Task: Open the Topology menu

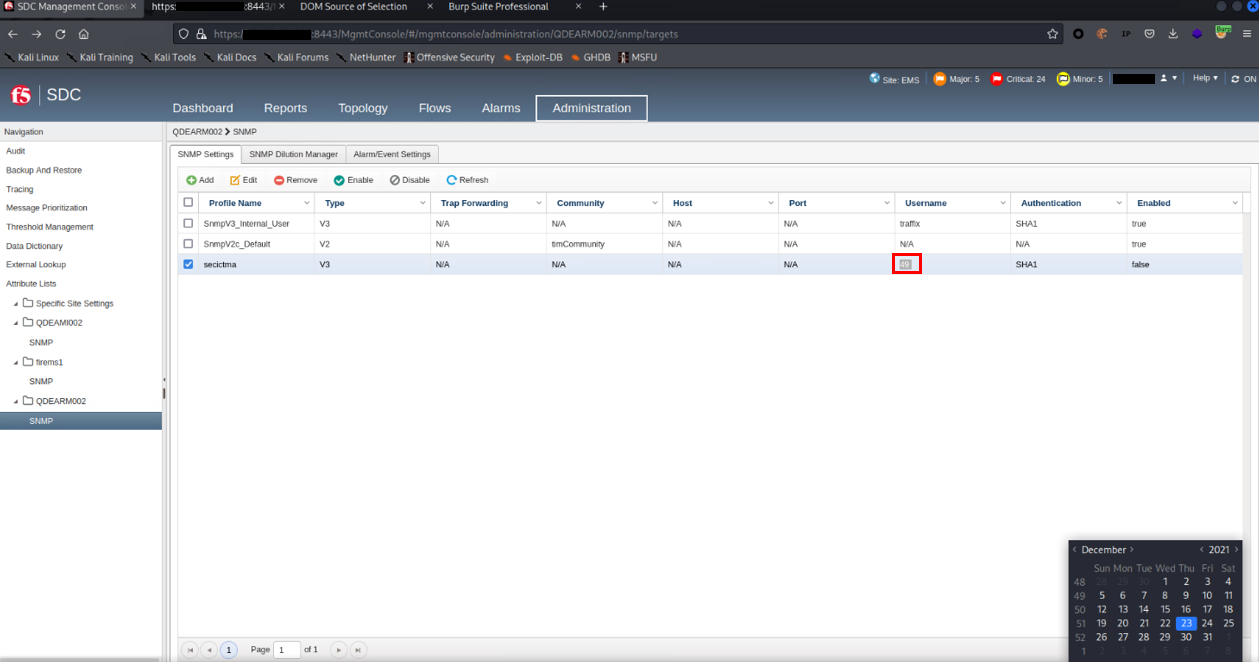Action: point(363,108)
